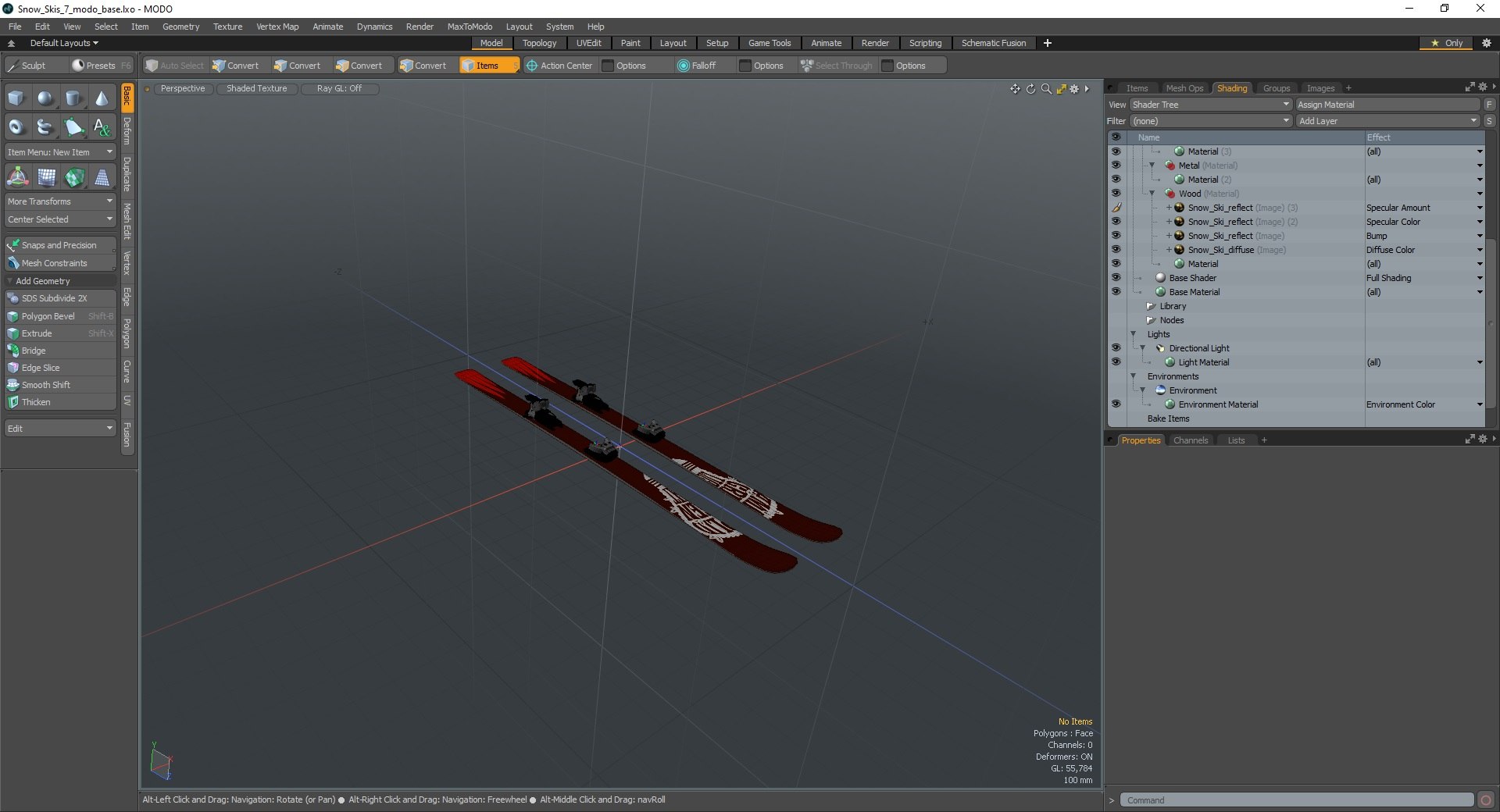Open Effect dropdown for Environment Color

[x=1479, y=404]
